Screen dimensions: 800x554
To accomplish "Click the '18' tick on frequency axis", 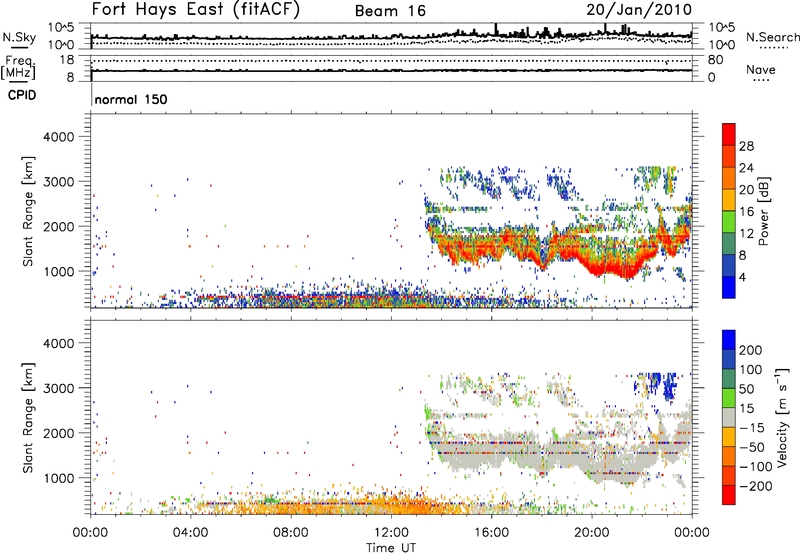I will [67, 60].
